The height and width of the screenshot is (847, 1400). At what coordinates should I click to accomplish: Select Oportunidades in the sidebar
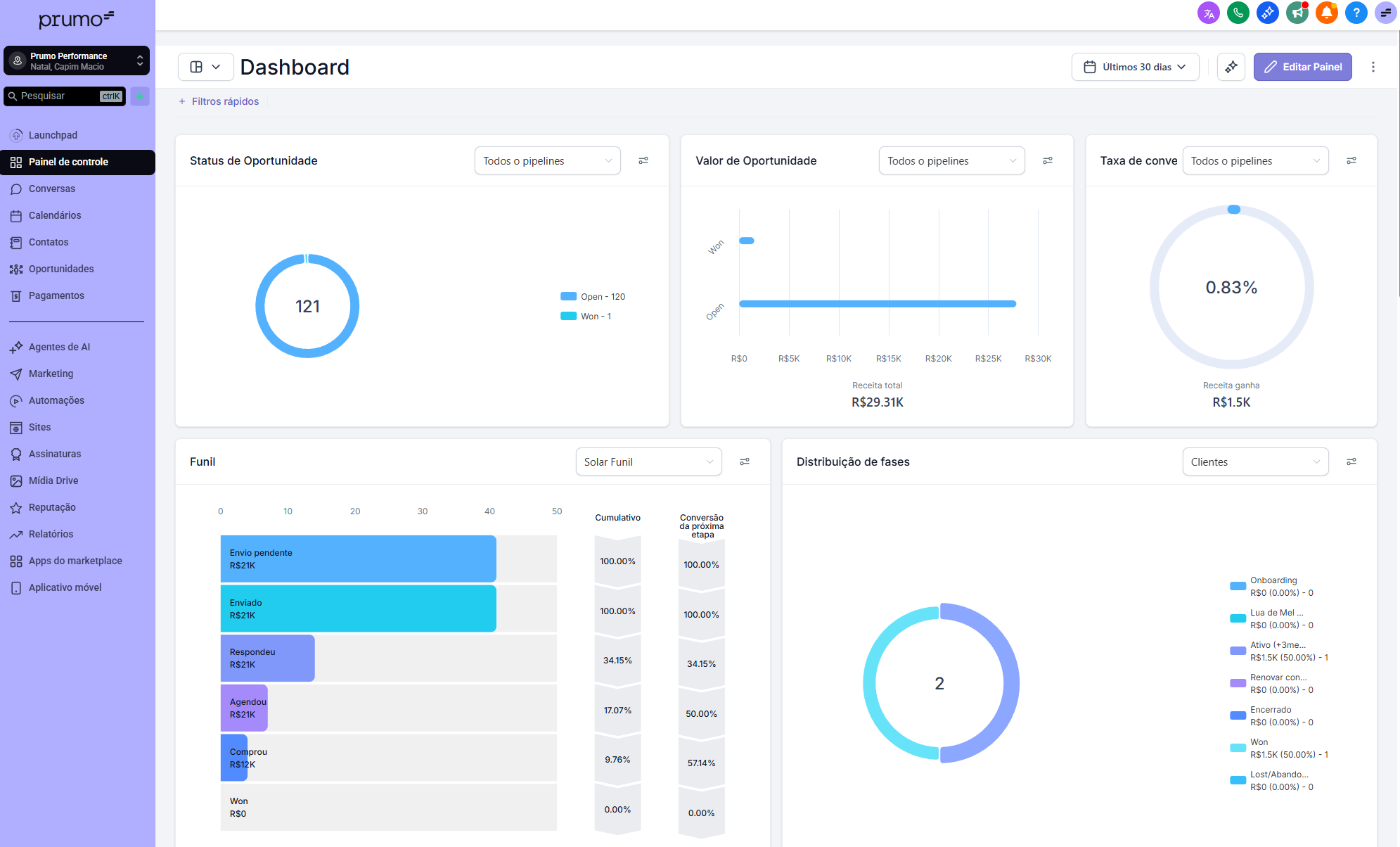pos(61,269)
